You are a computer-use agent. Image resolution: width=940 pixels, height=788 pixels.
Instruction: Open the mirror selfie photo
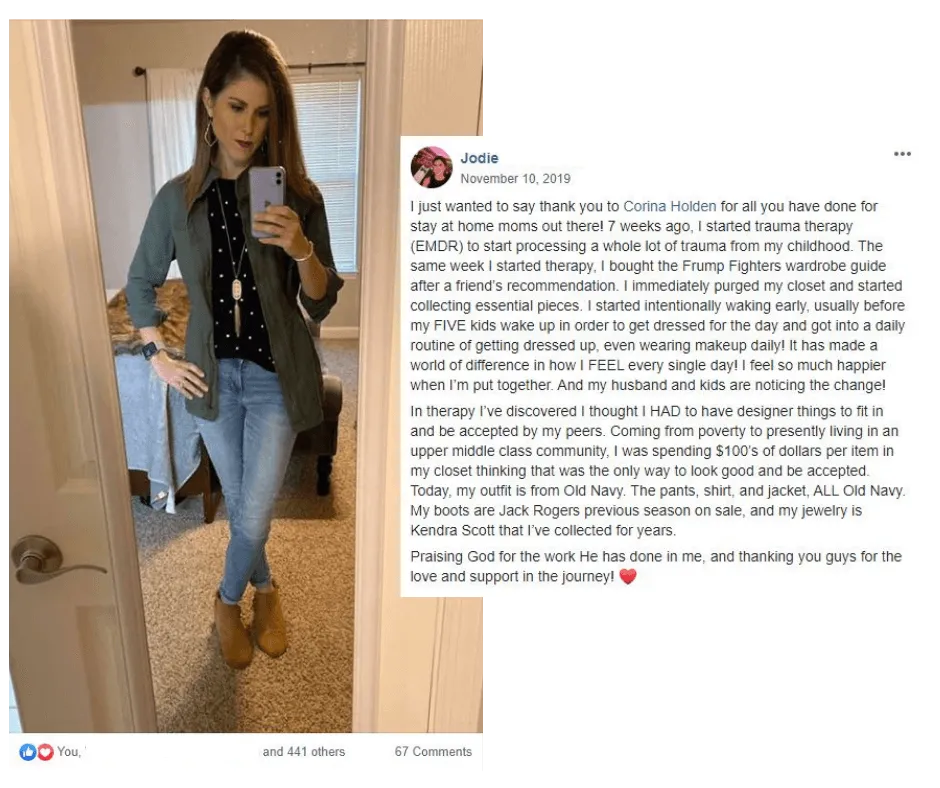pos(246,376)
